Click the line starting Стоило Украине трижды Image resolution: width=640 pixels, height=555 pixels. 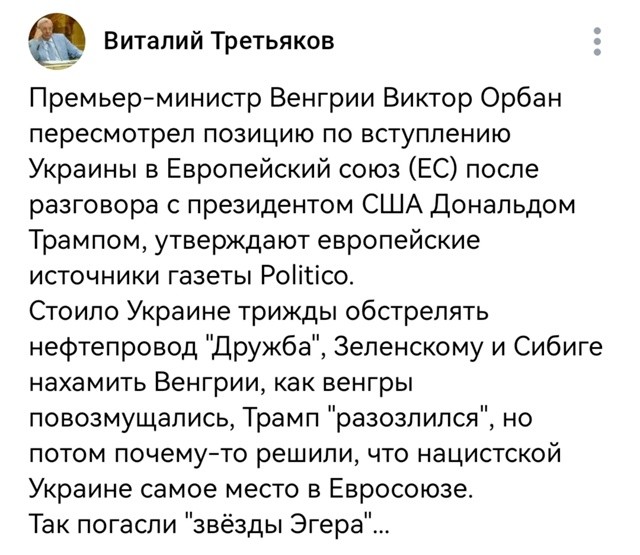(x=259, y=311)
